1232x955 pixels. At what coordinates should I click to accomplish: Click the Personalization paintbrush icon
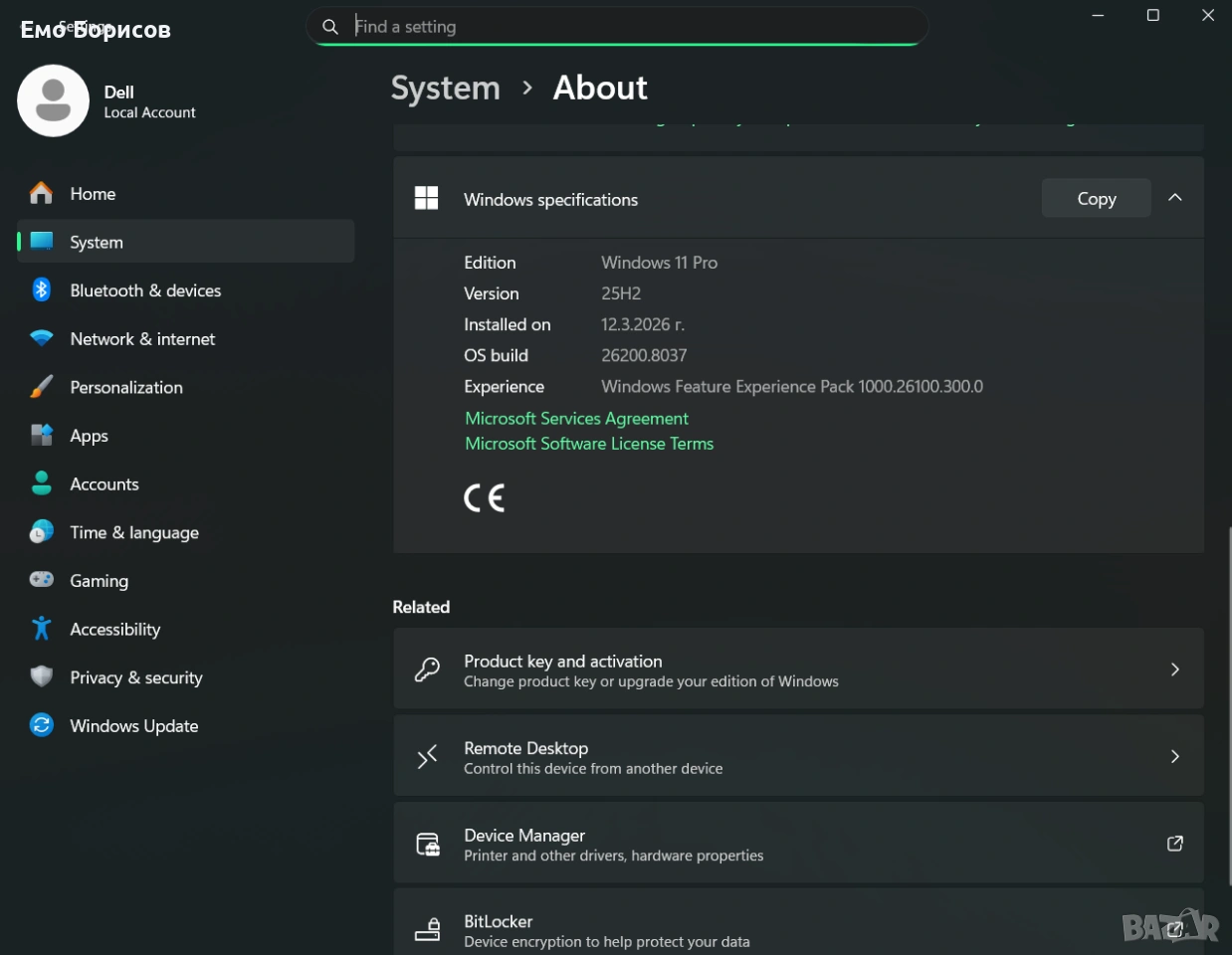41,387
